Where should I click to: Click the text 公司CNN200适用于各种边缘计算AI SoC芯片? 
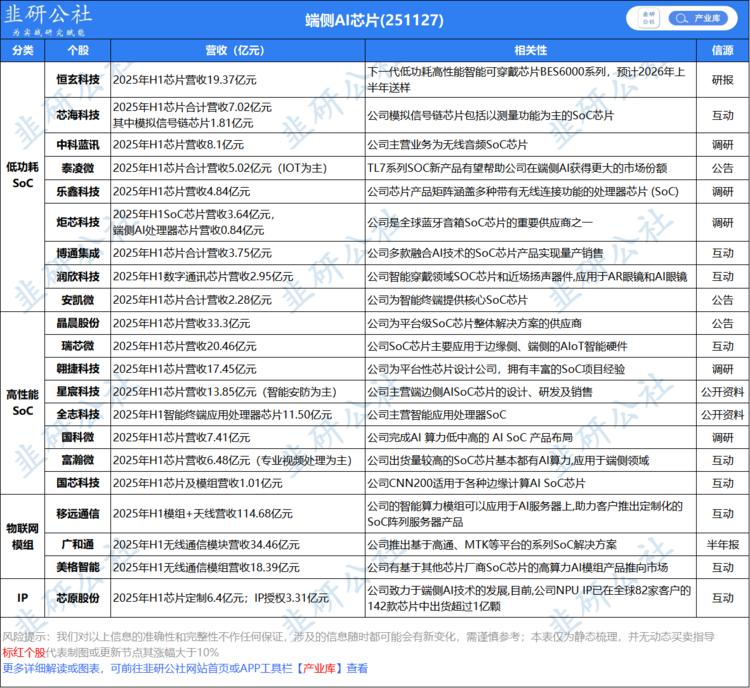[476, 483]
